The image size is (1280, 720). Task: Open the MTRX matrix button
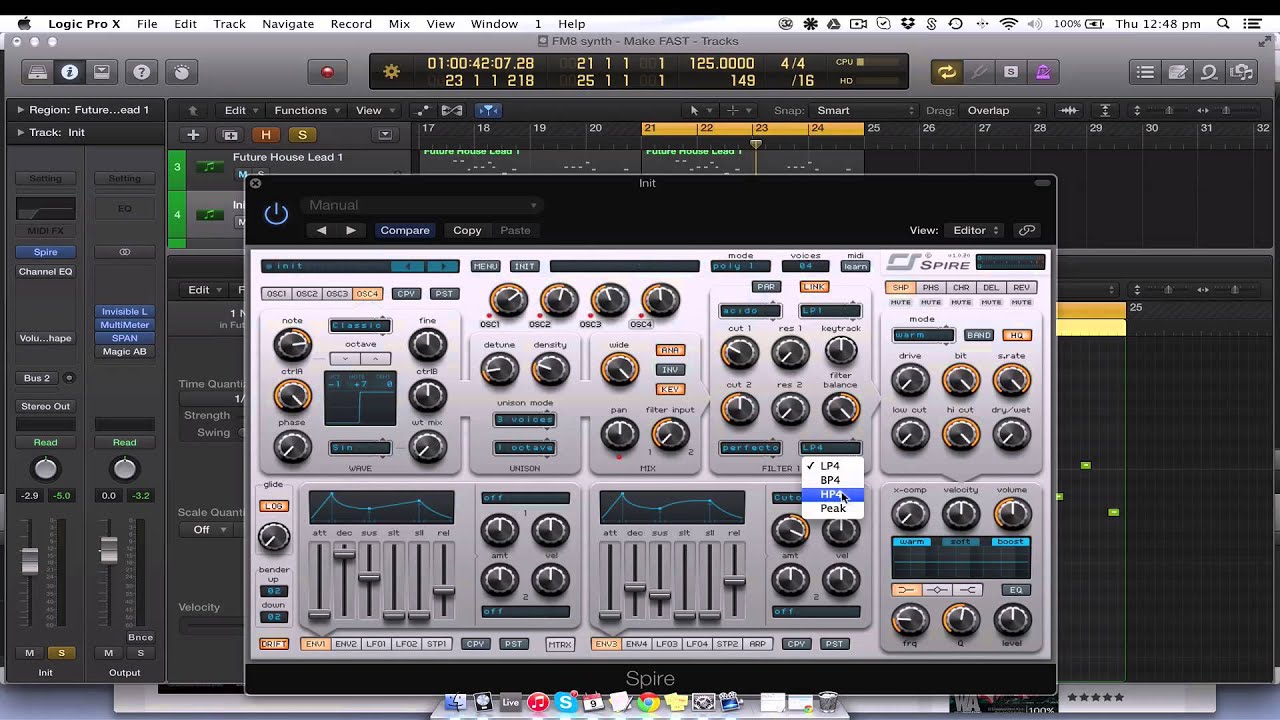560,644
